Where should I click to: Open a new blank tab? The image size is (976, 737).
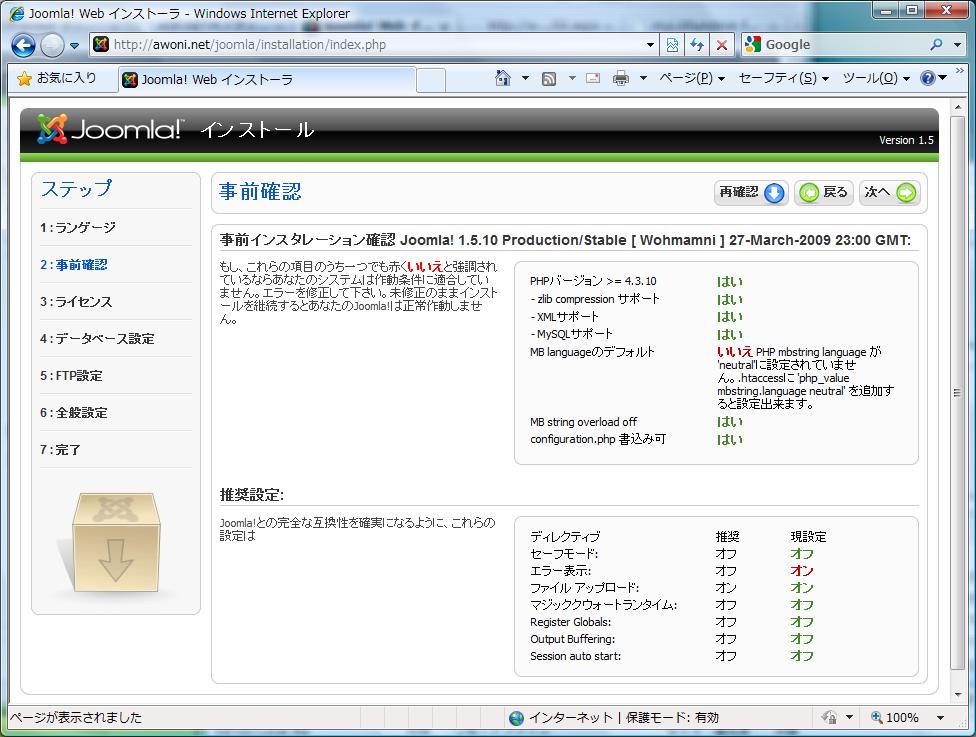point(431,80)
